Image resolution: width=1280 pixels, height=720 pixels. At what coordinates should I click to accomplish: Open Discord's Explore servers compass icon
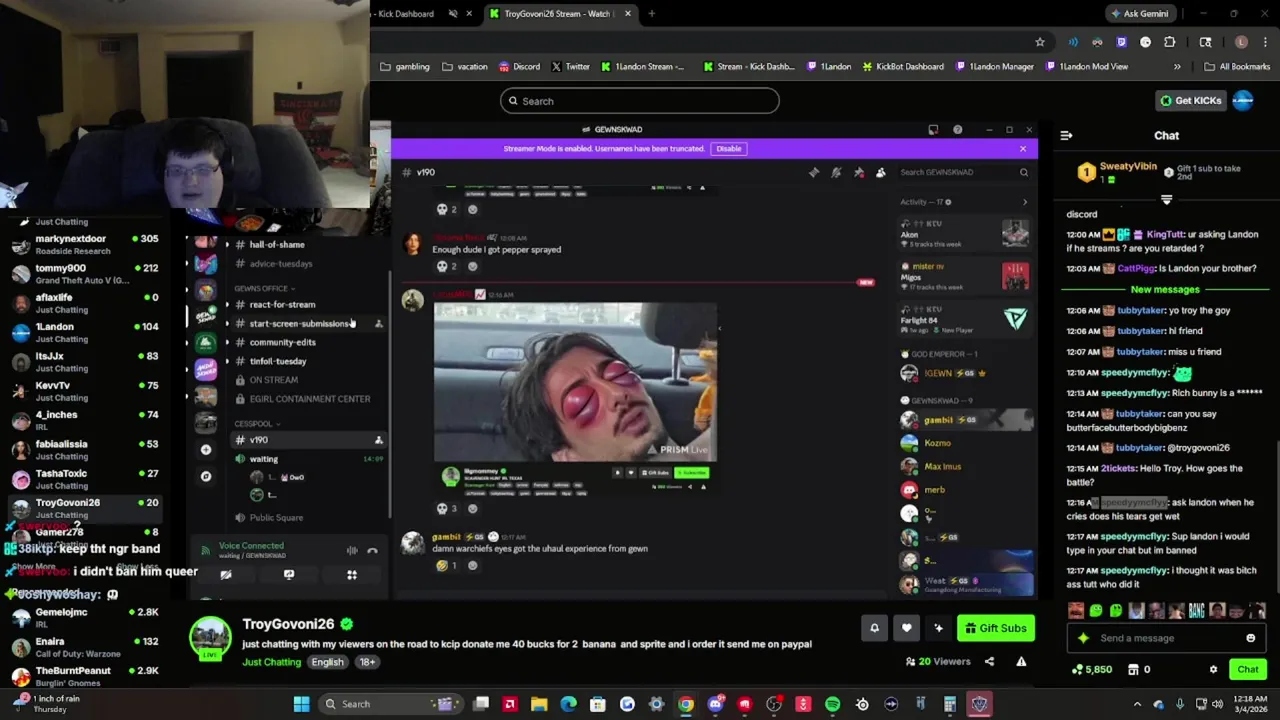point(206,476)
